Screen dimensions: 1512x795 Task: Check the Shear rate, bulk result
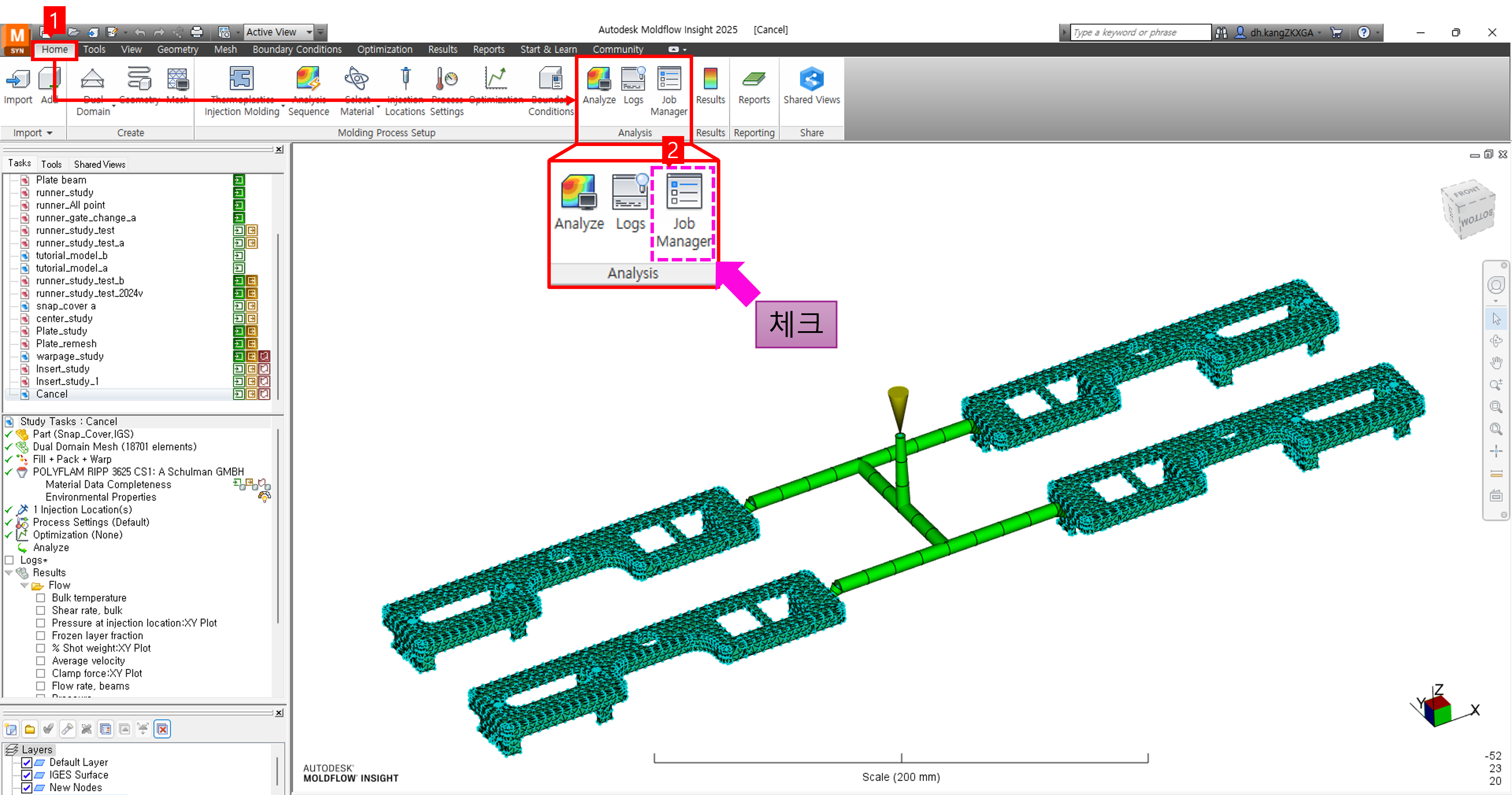pyautogui.click(x=41, y=611)
